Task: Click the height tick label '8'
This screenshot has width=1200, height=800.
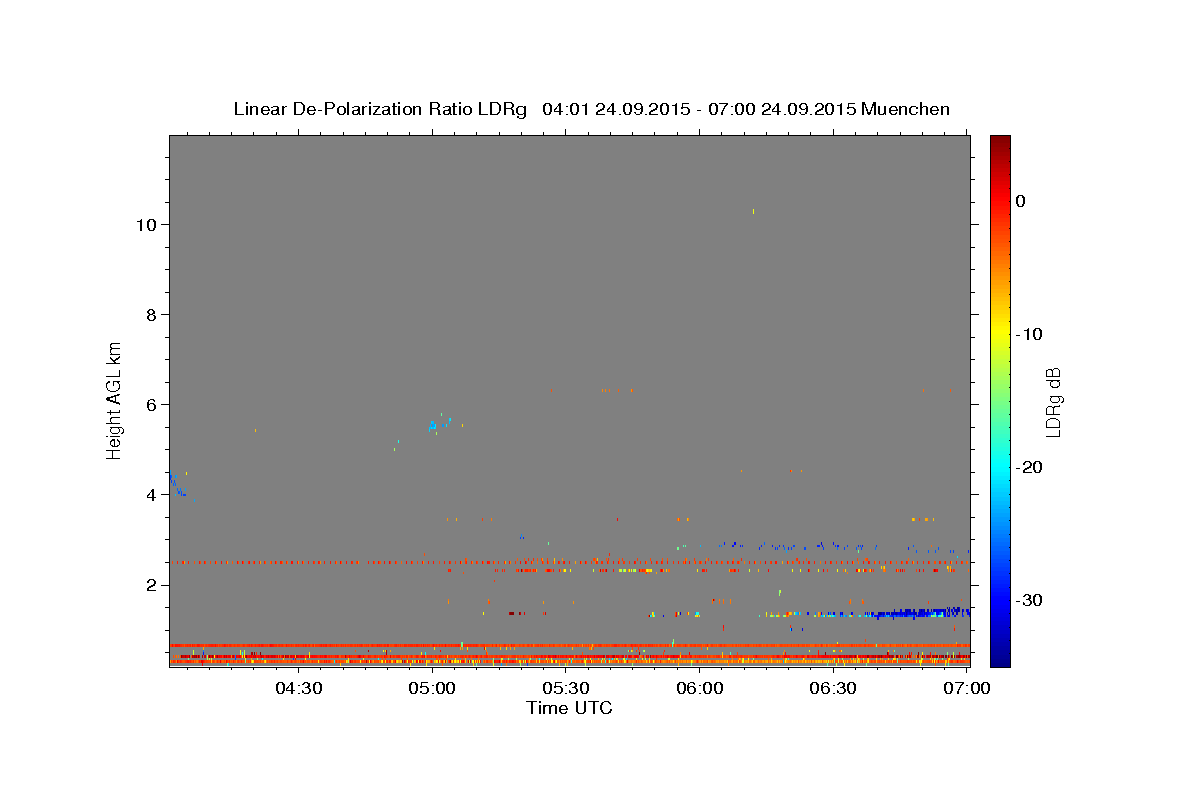Action: [150, 315]
